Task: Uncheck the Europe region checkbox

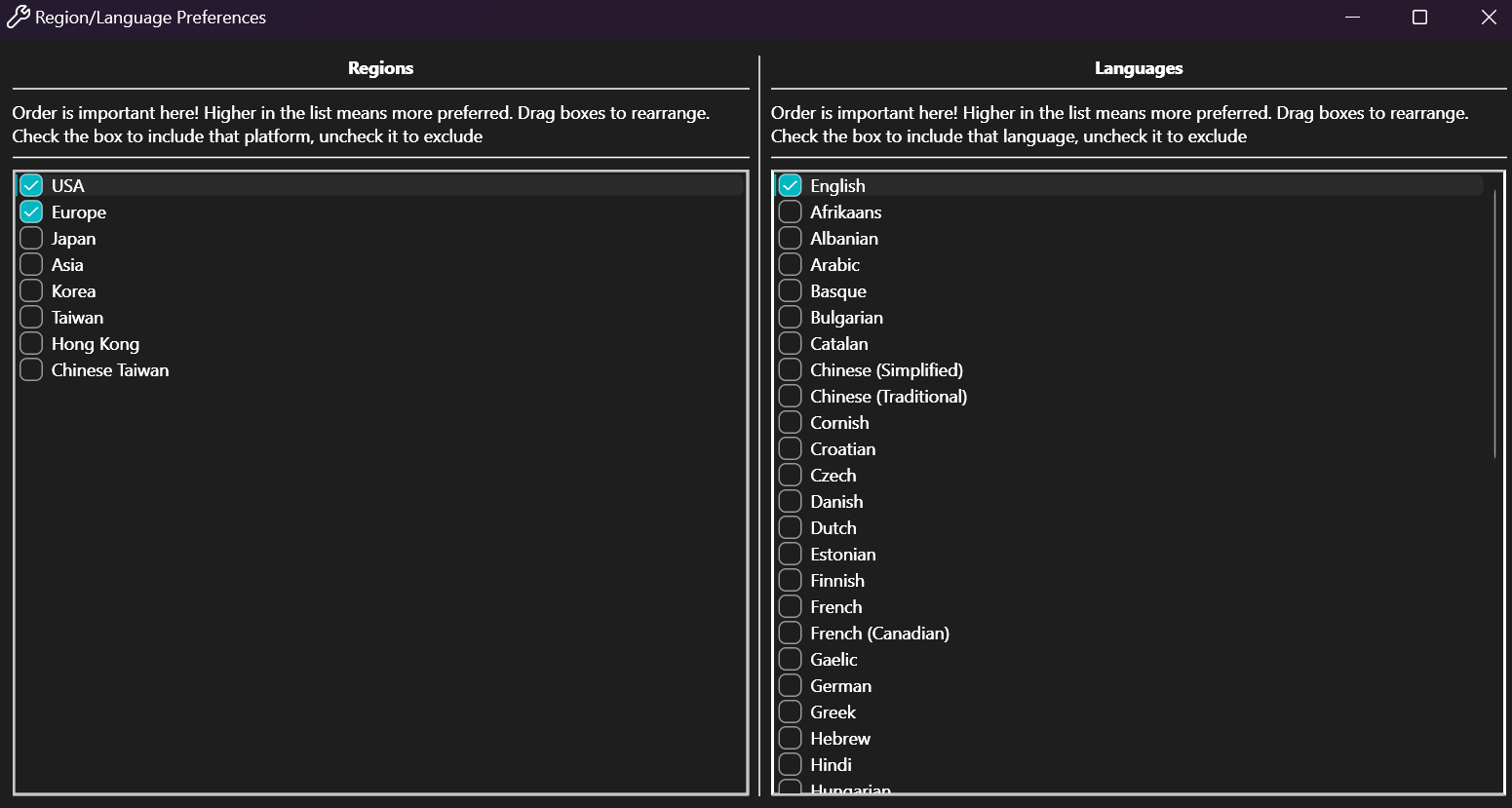Action: 31,212
